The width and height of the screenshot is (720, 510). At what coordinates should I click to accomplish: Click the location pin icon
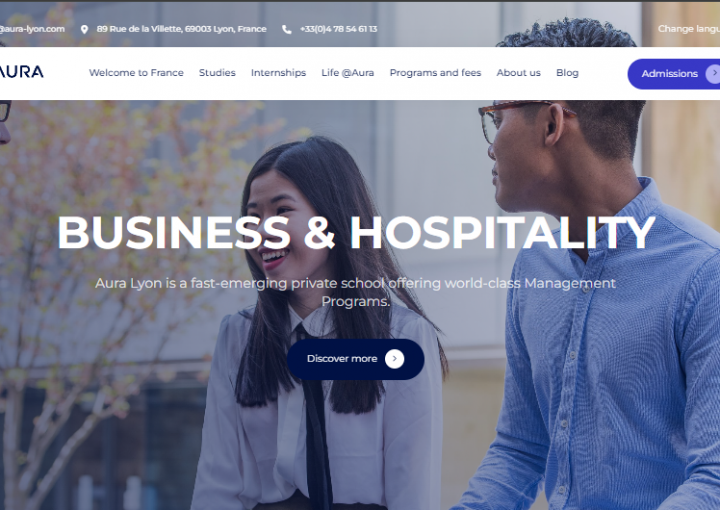84,29
